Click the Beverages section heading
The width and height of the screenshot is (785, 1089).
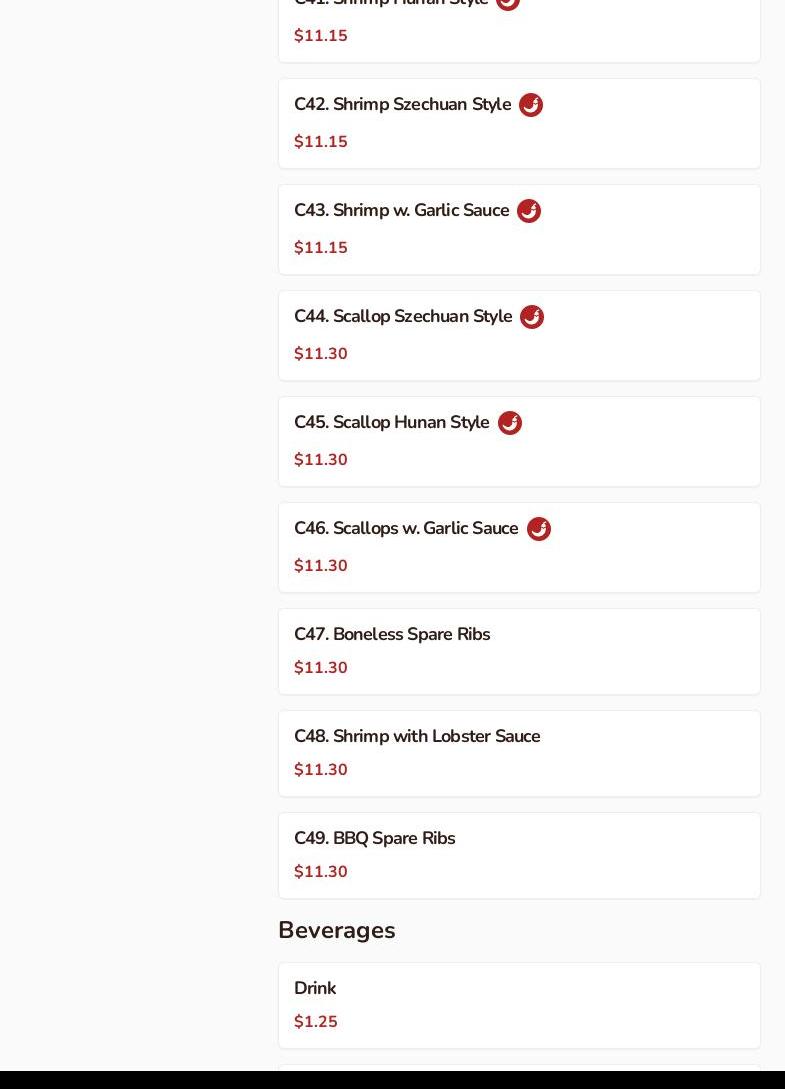[337, 931]
